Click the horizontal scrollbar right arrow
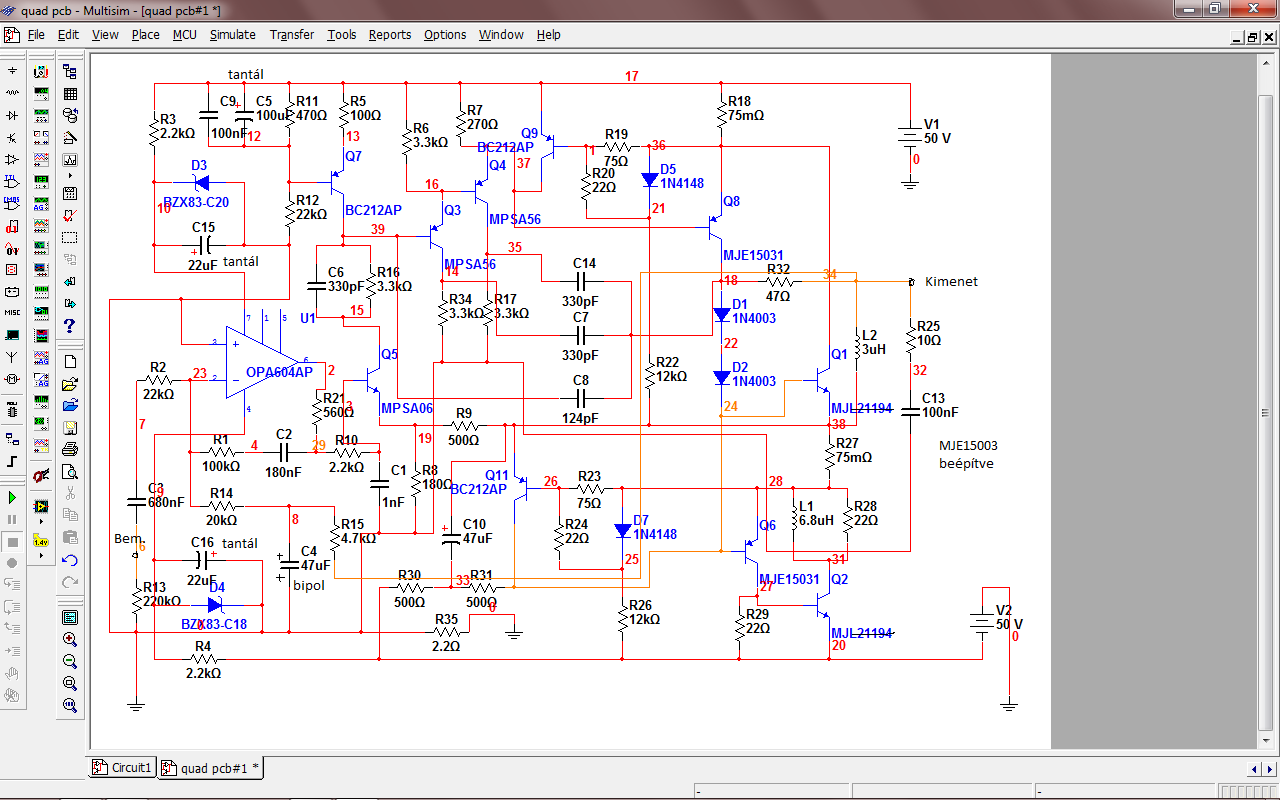The width and height of the screenshot is (1280, 800). pyautogui.click(x=1271, y=769)
